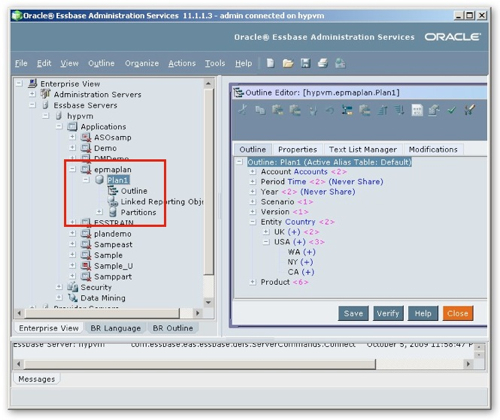Click the sort ascending icon in Outline Editor

click(382, 110)
